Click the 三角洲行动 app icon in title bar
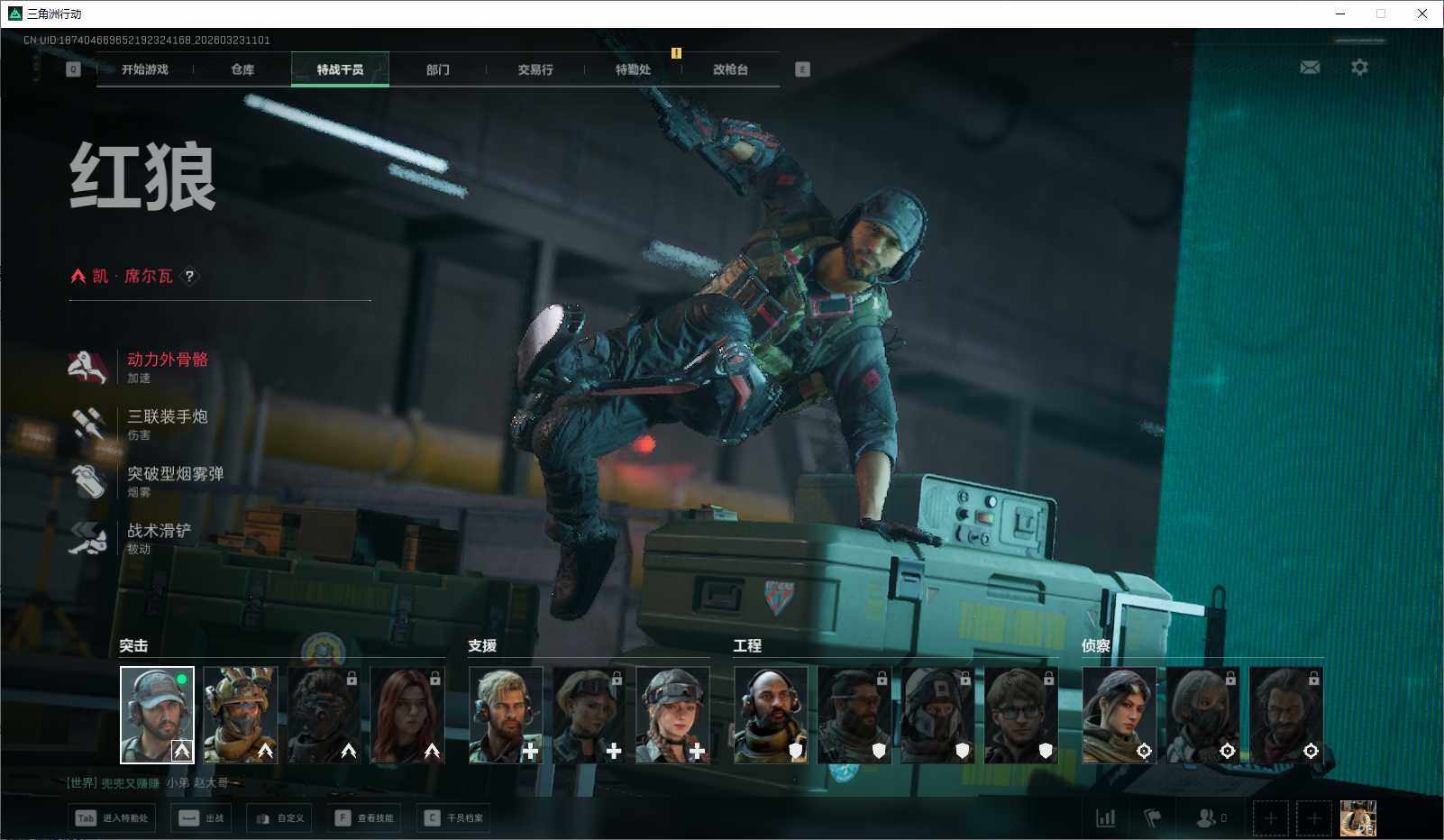The width and height of the screenshot is (1444, 840). click(14, 14)
